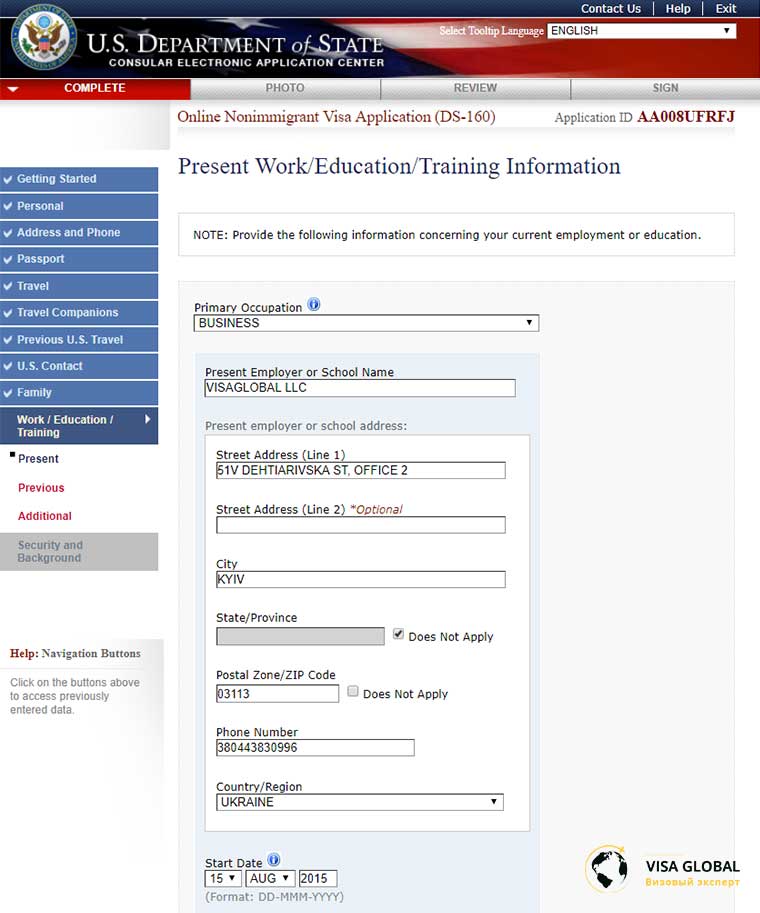Go to Additional work subsection link

(x=45, y=516)
